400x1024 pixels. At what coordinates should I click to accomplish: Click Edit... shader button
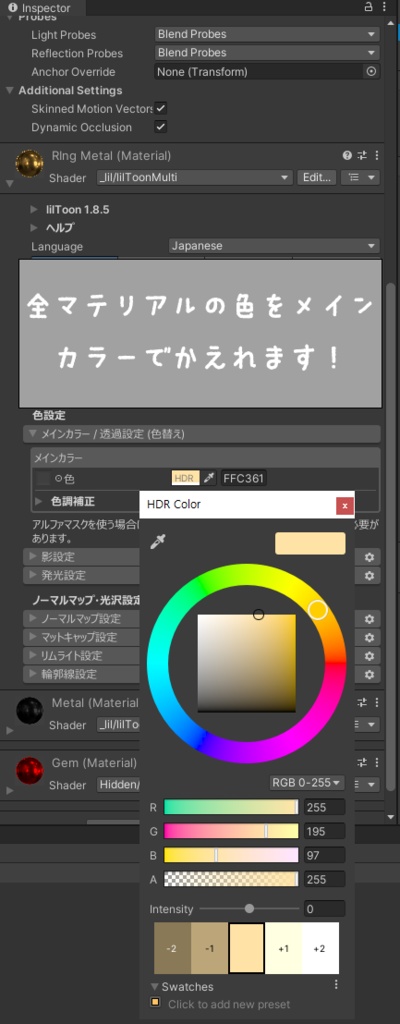(x=317, y=177)
